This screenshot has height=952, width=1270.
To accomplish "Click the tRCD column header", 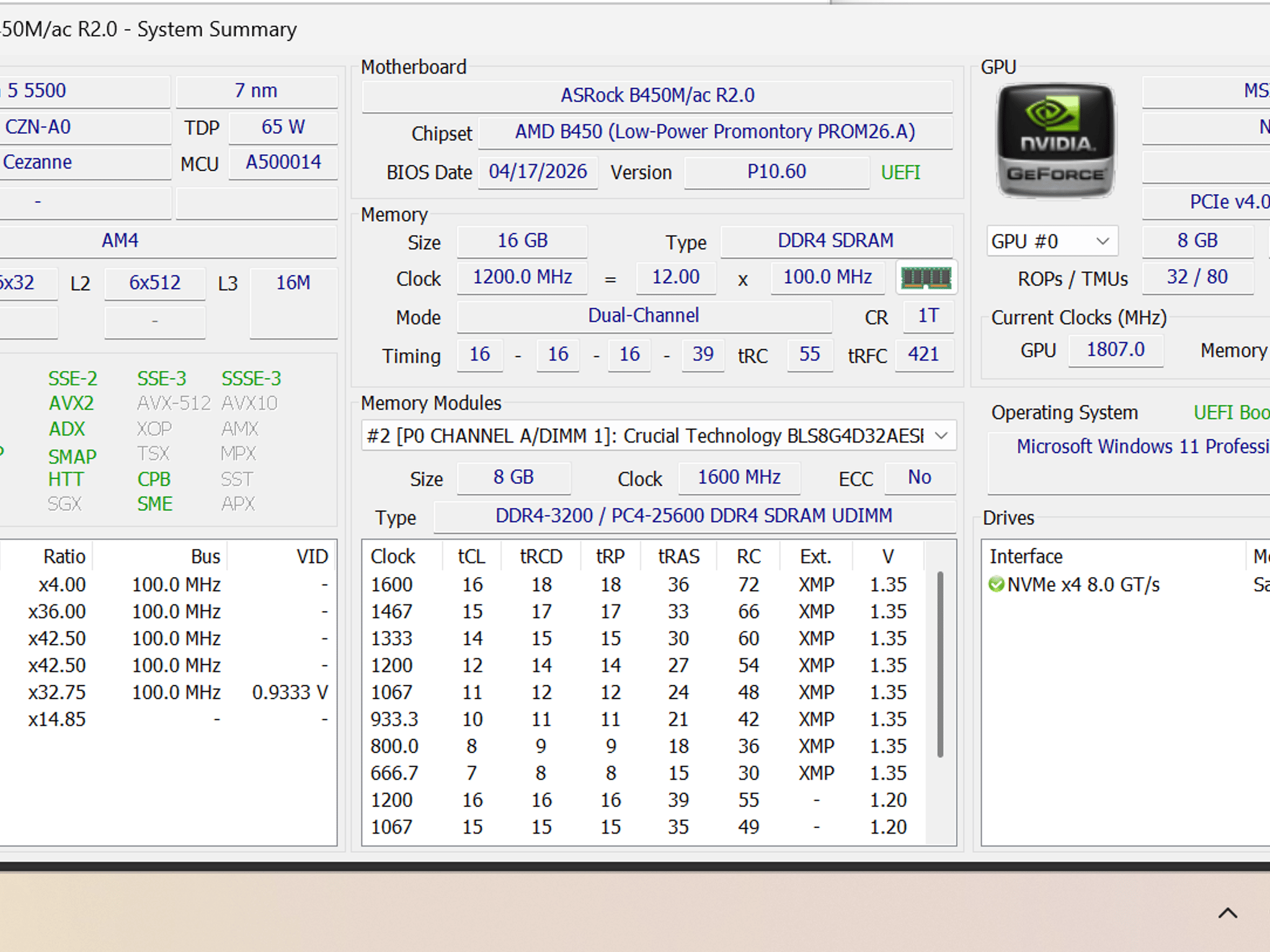I will (x=541, y=557).
